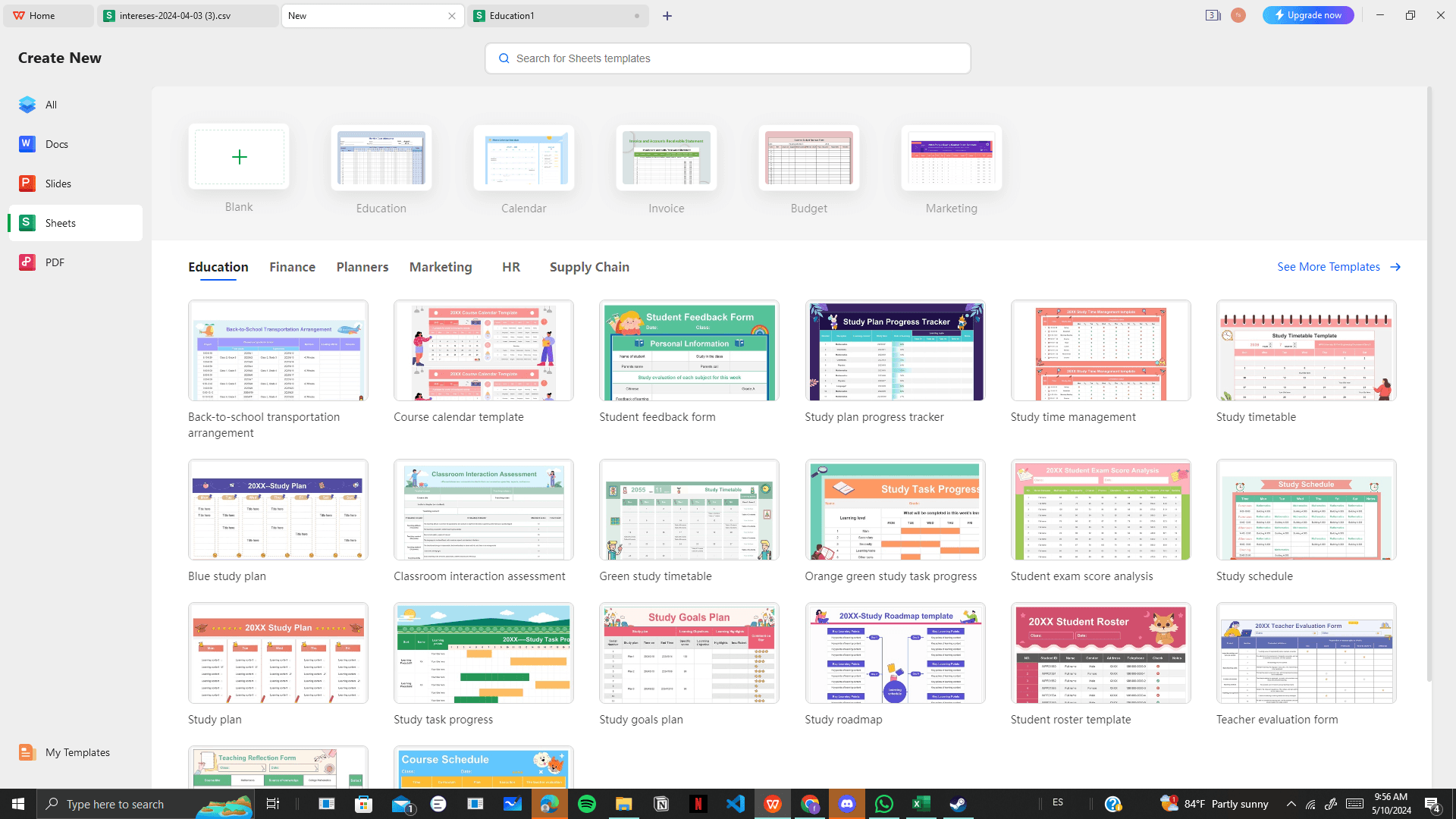Expand the system tray hidden icons chevron
This screenshot has height=819, width=1456.
click(x=1291, y=804)
